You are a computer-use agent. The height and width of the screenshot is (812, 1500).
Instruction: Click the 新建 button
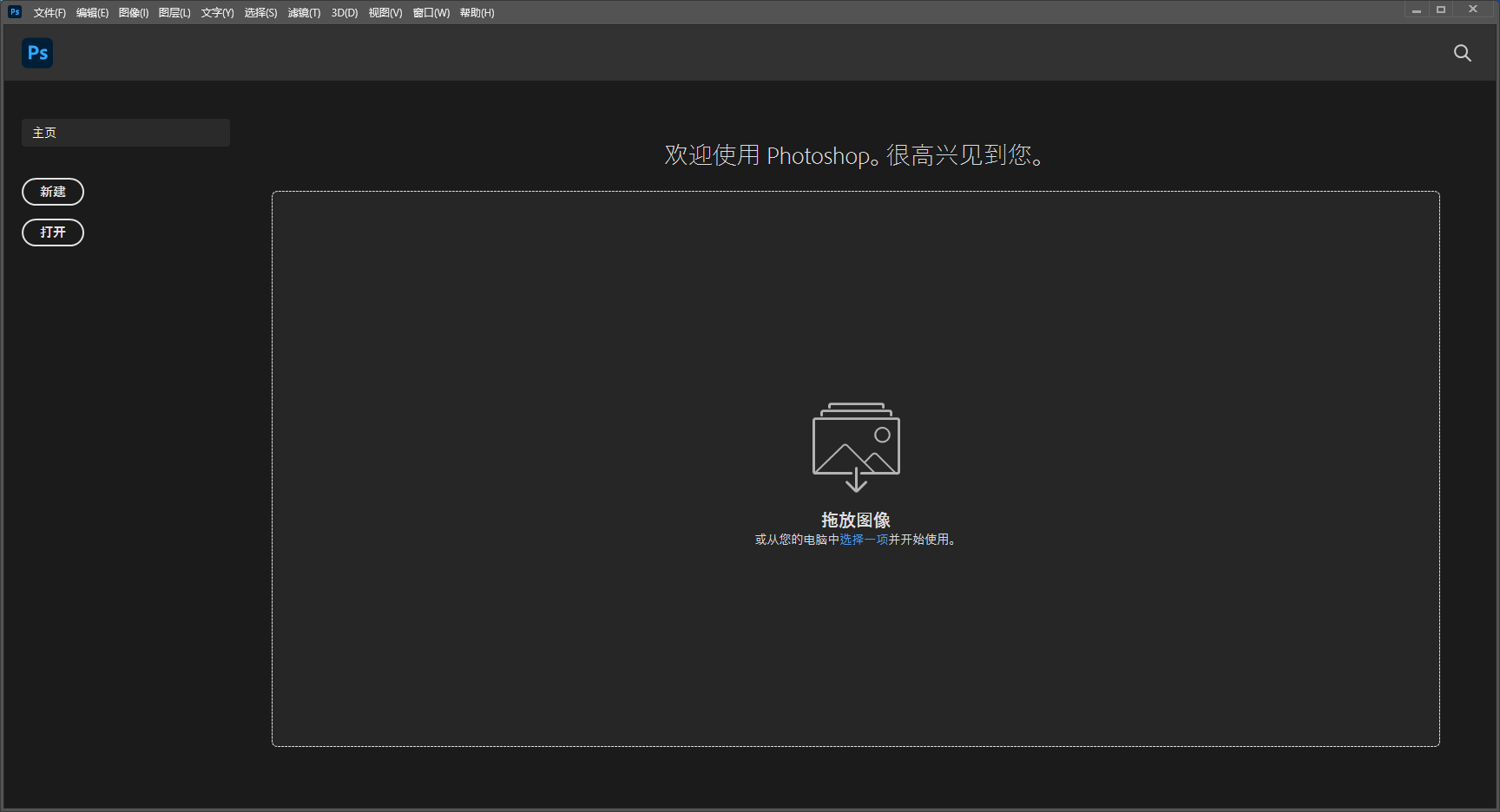click(x=53, y=192)
